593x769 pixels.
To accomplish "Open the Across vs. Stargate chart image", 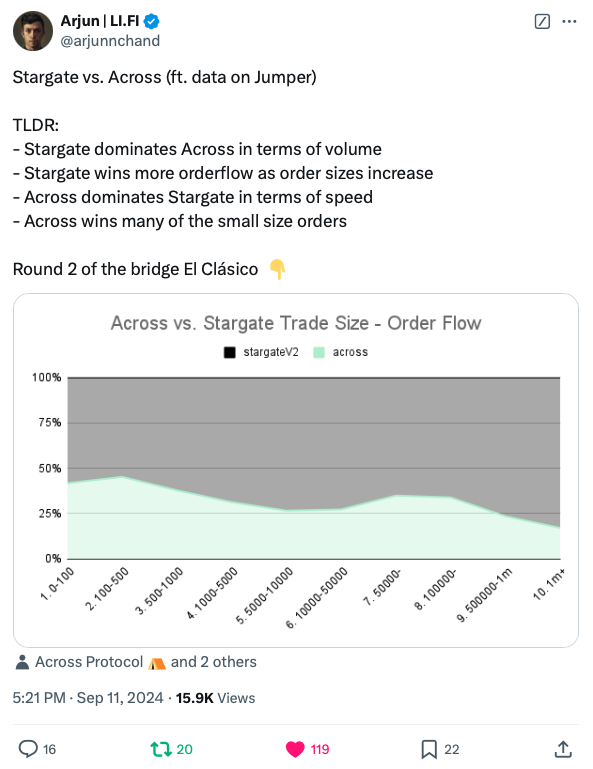I will (x=296, y=470).
